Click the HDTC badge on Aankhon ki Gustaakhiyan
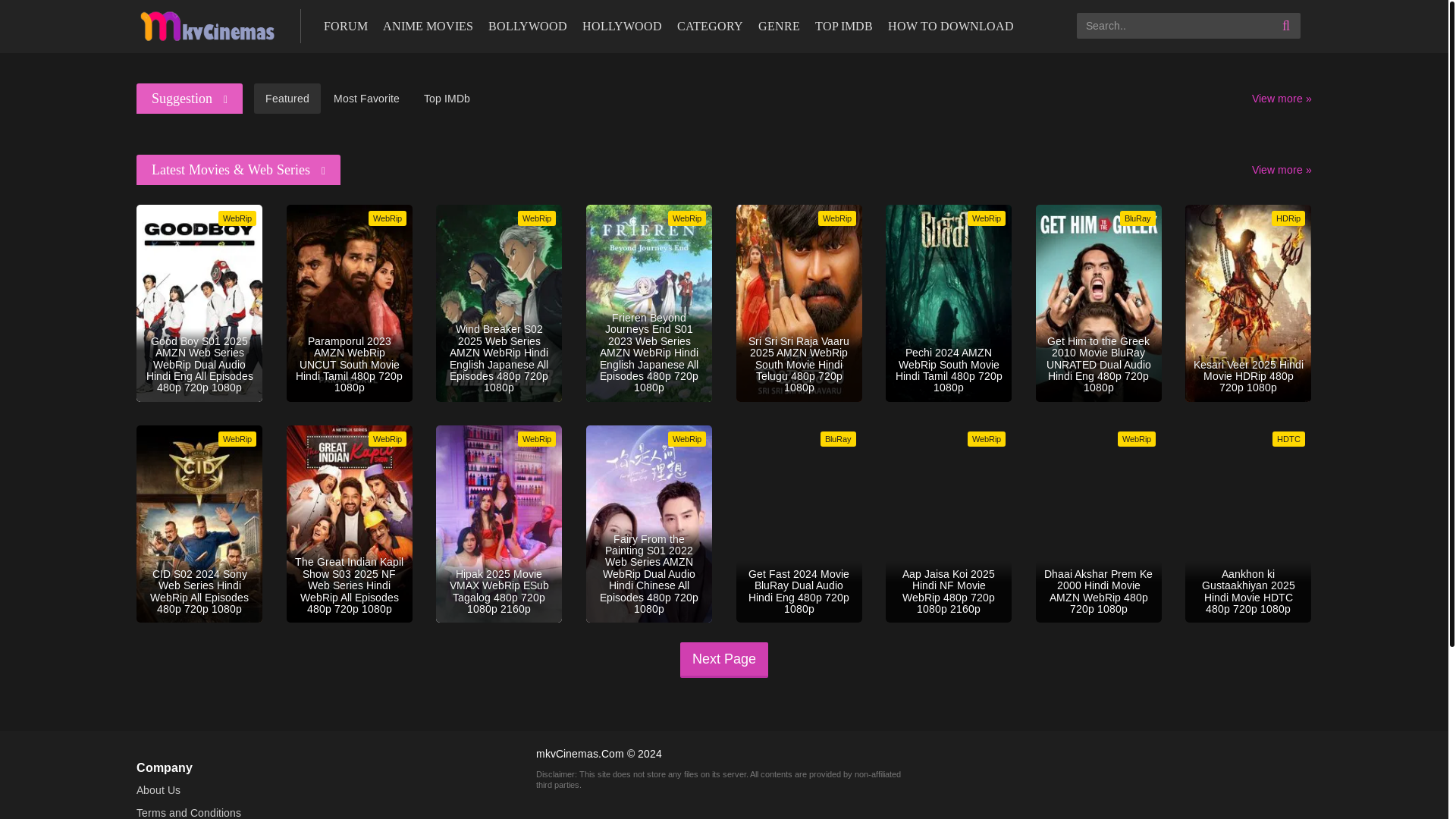 (x=1288, y=439)
